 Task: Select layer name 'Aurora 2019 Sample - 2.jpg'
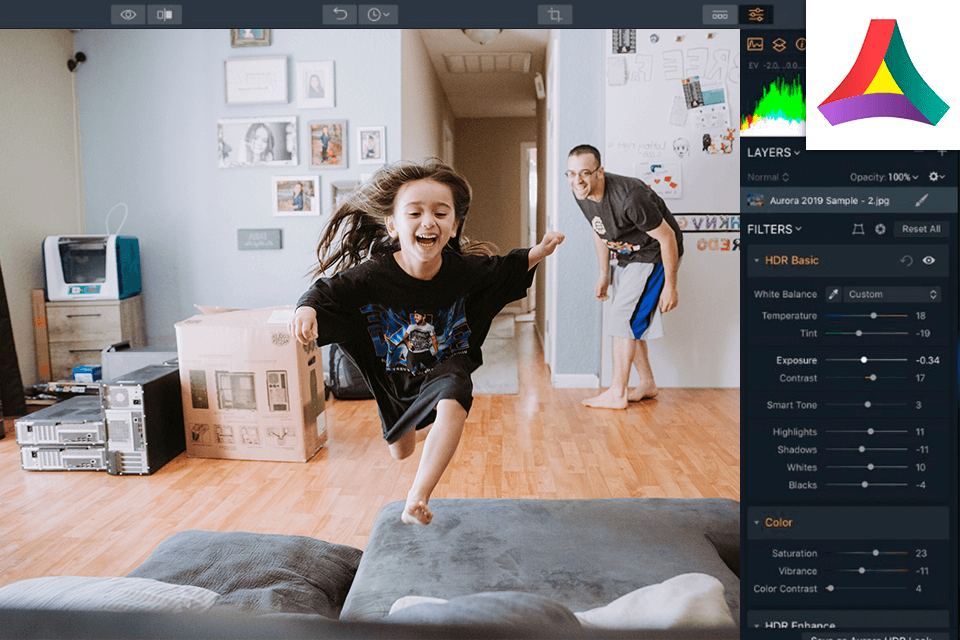click(829, 200)
